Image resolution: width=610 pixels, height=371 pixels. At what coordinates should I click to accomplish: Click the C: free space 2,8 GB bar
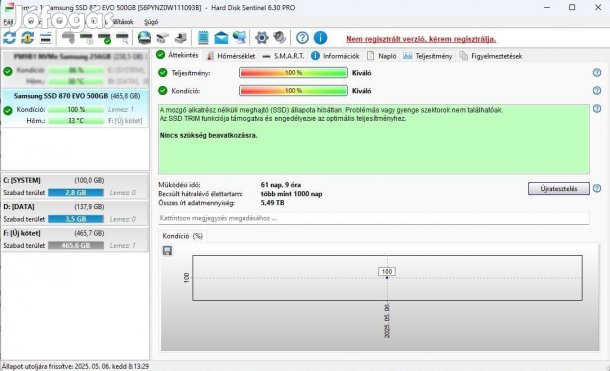[x=76, y=192]
